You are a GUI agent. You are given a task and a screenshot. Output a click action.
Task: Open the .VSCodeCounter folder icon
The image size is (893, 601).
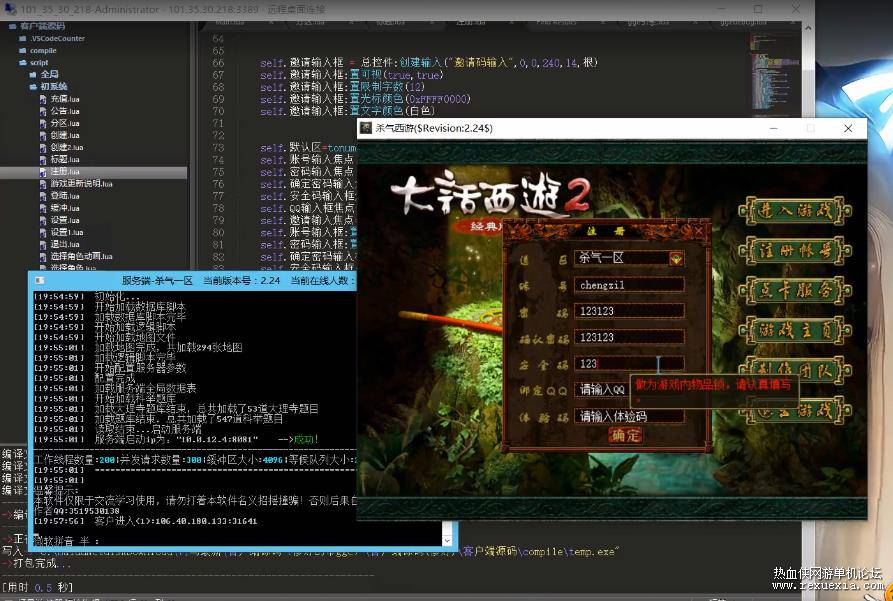pyautogui.click(x=23, y=39)
